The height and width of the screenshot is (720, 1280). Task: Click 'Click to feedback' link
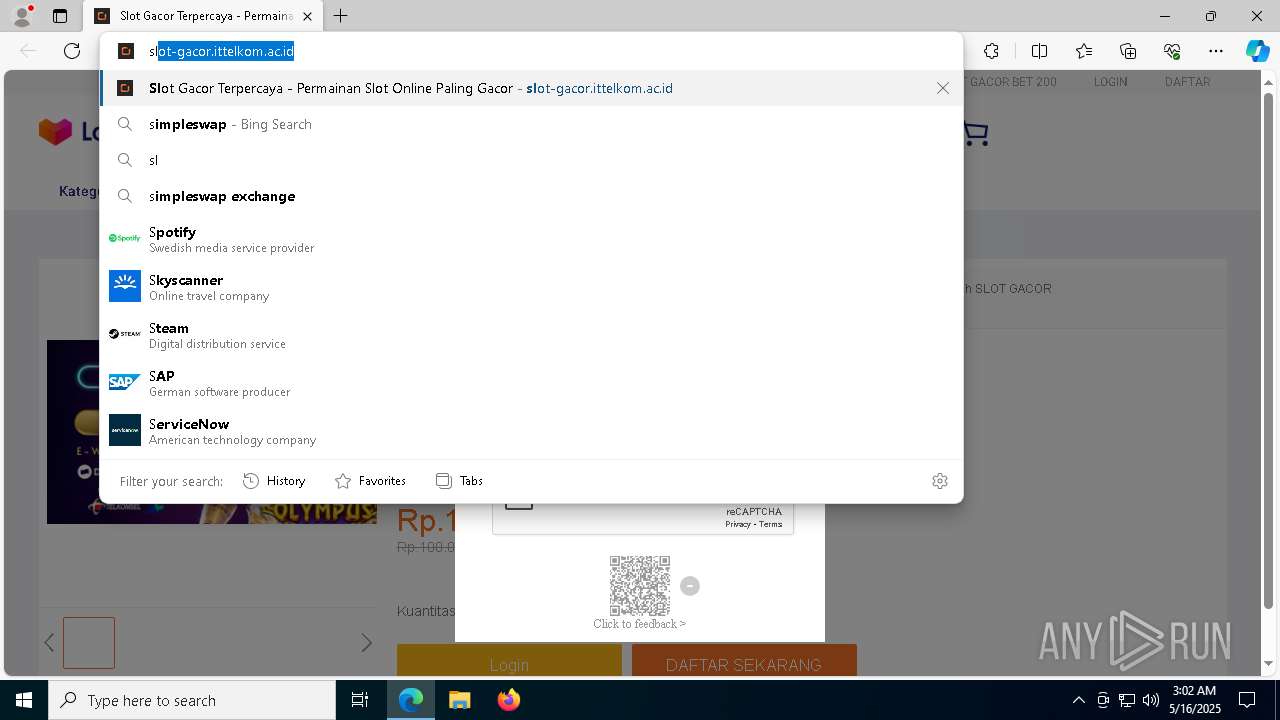tap(640, 624)
